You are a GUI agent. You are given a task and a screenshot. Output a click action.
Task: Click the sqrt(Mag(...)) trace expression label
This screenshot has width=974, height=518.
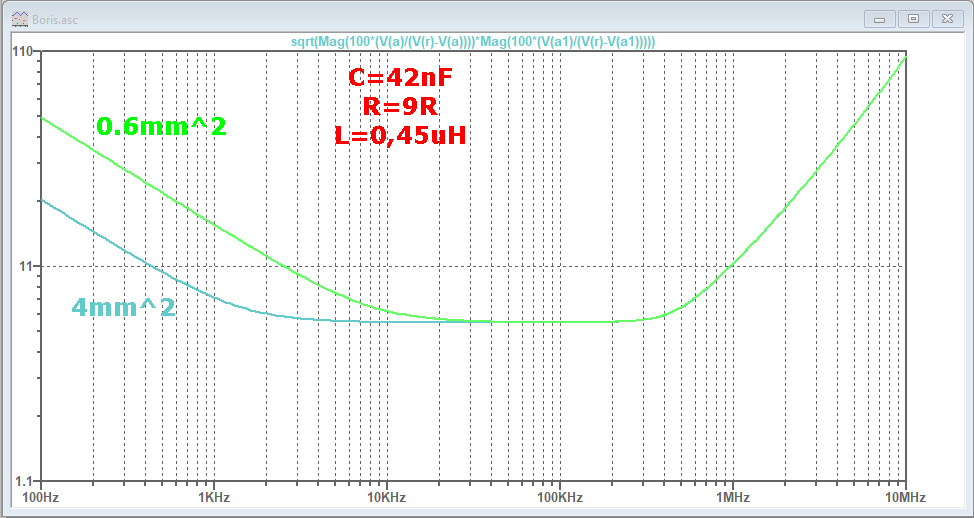coord(473,41)
